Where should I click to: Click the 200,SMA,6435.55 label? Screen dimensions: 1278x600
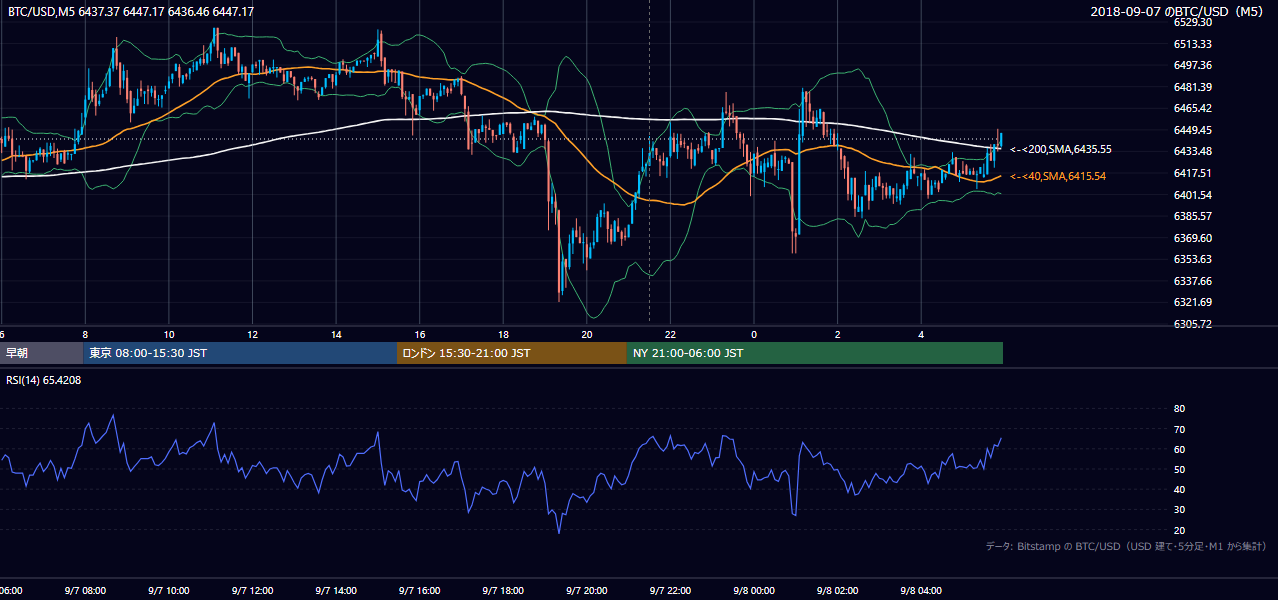coord(1061,149)
